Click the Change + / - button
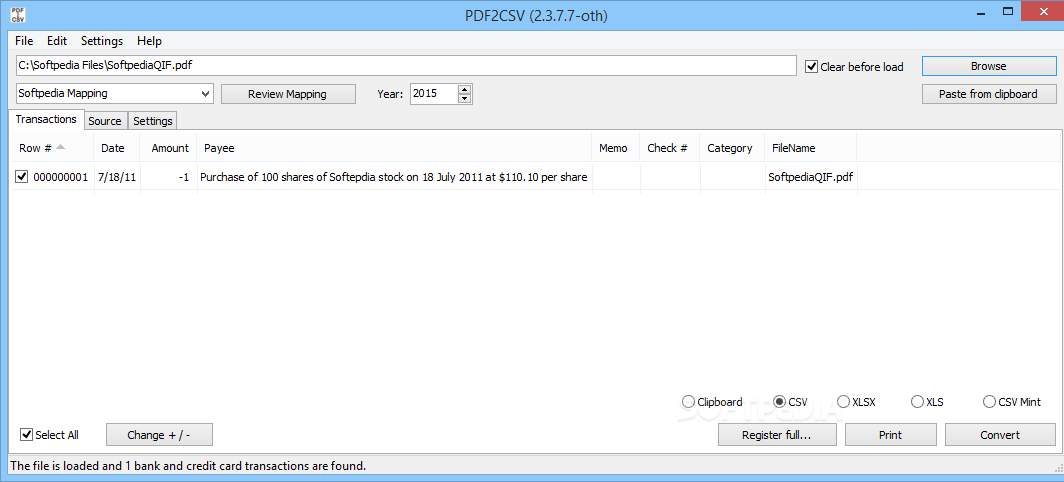1064x482 pixels. 159,434
